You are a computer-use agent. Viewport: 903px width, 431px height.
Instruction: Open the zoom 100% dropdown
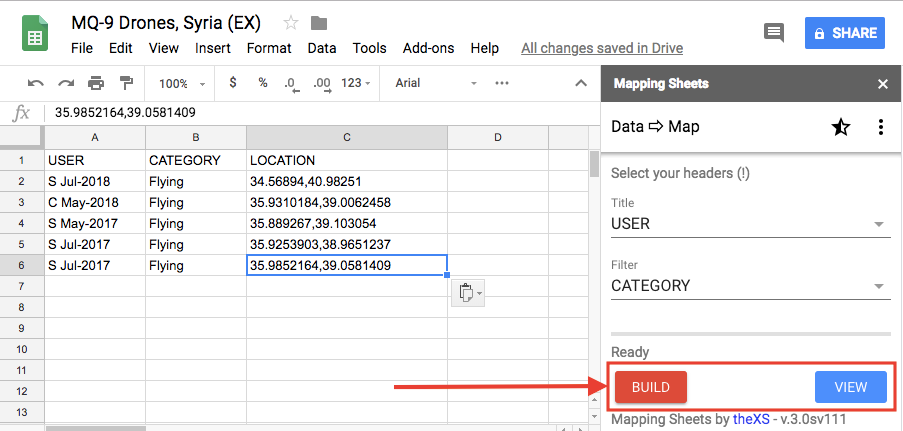[x=181, y=83]
